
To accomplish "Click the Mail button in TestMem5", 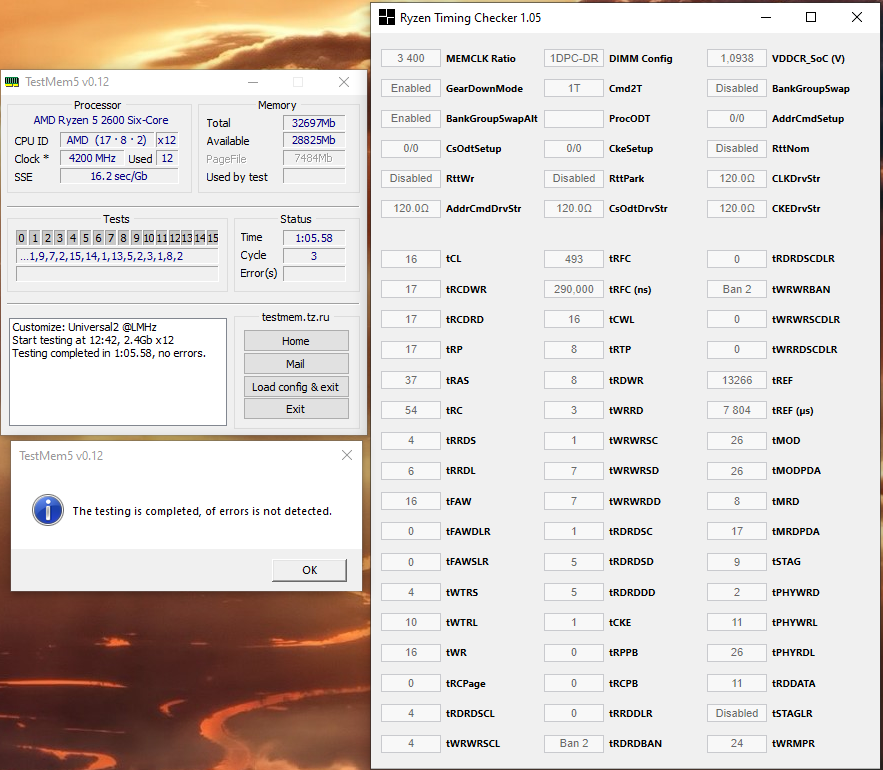I will (x=296, y=364).
